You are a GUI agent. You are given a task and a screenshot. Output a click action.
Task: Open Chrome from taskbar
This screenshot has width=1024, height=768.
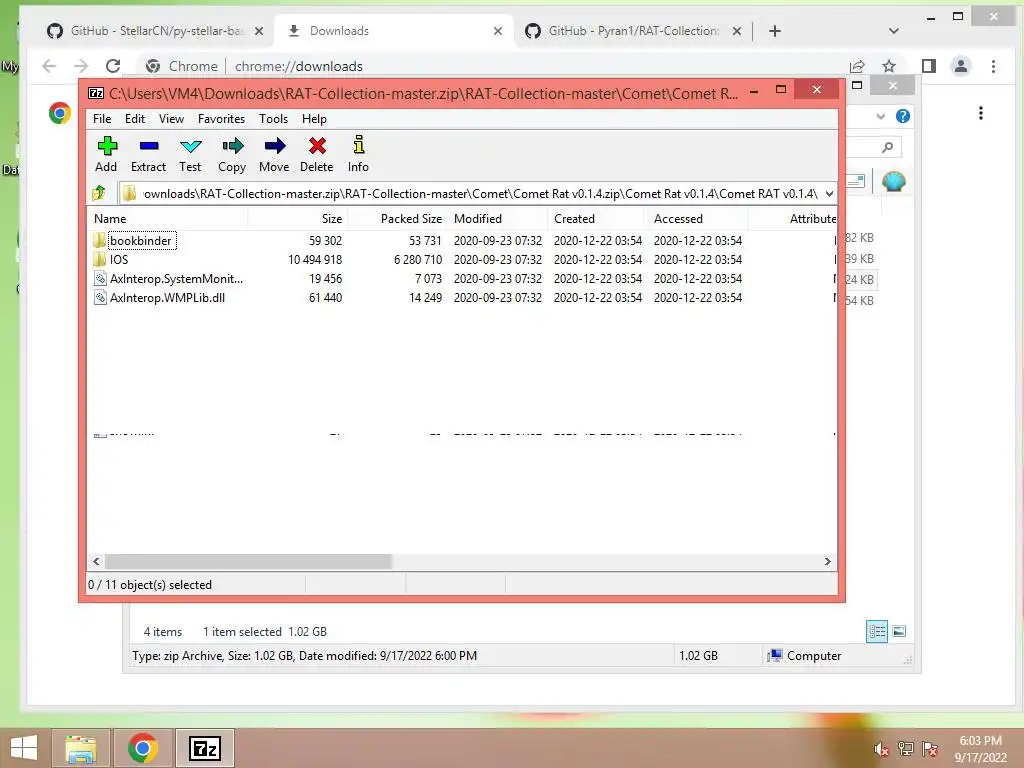tap(142, 748)
